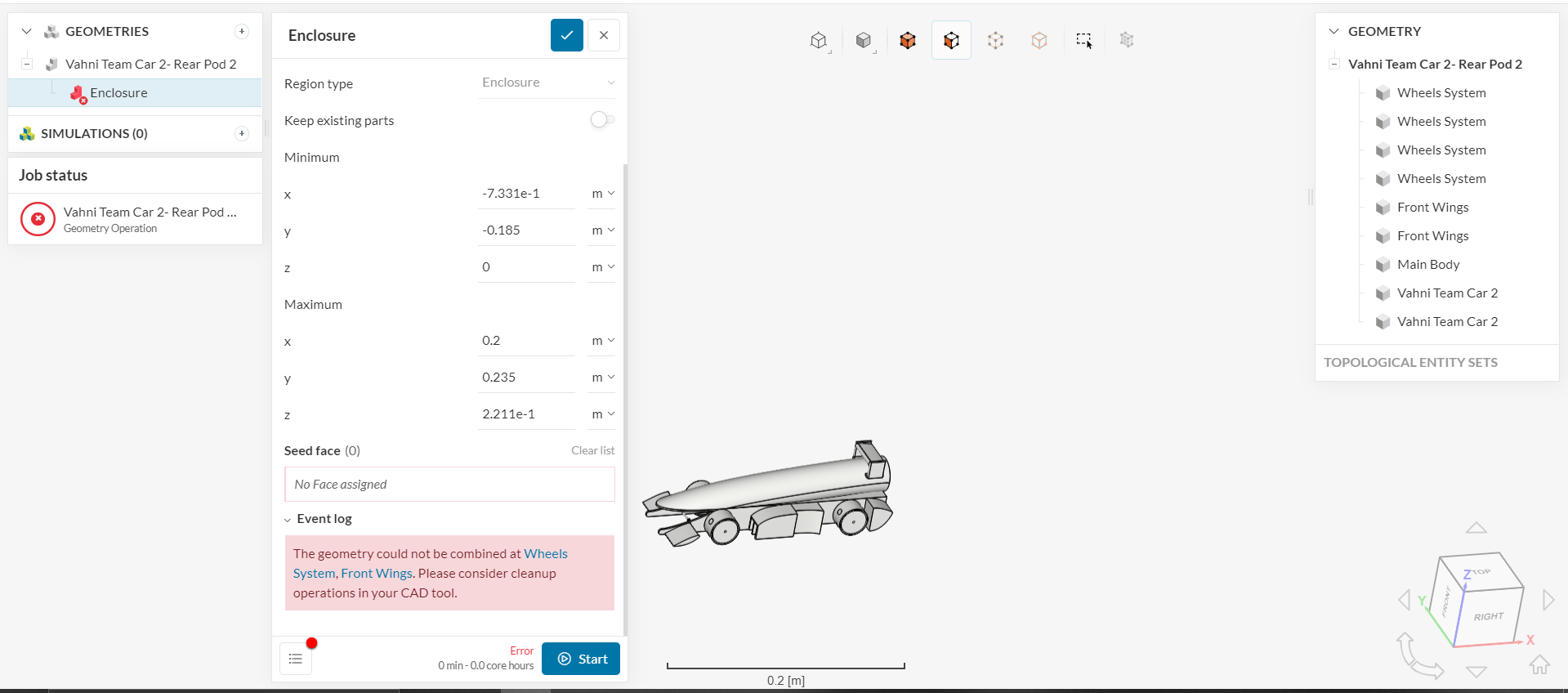Click the red error icon in Job status

[38, 219]
